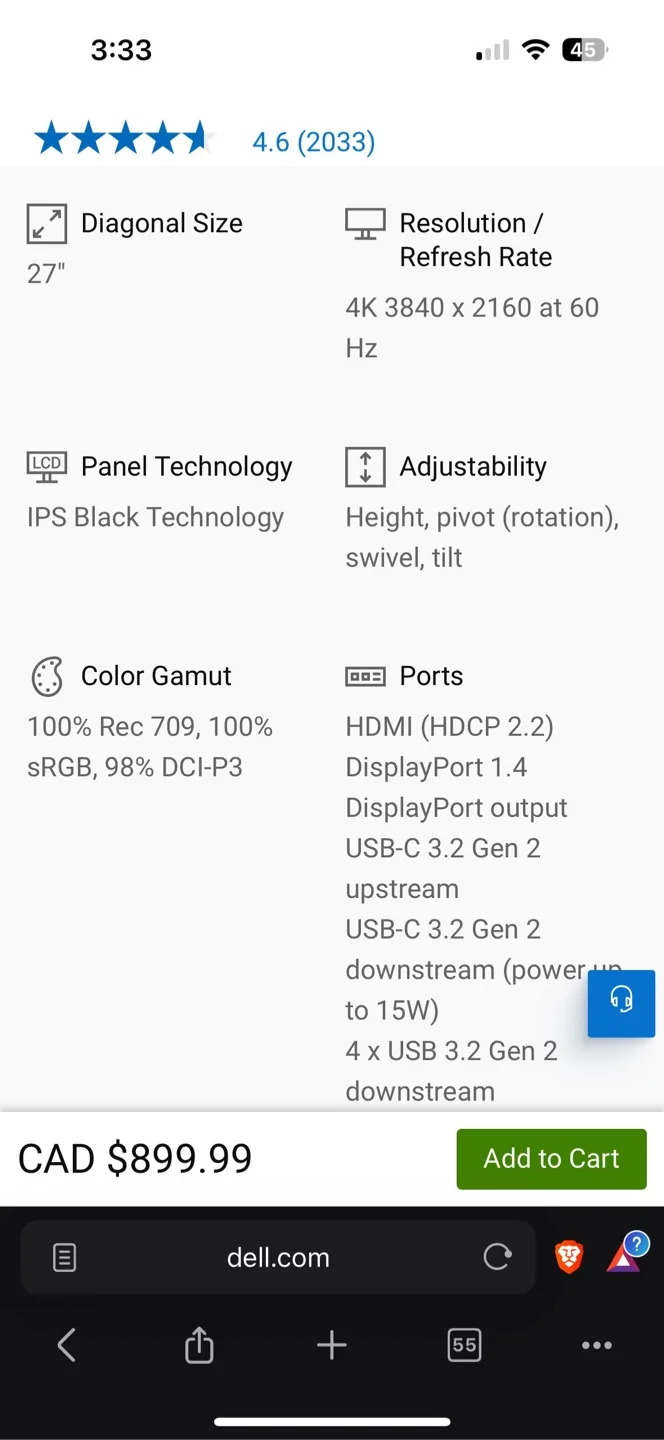Open a new tab with the plus button
The image size is (664, 1440).
point(331,1345)
